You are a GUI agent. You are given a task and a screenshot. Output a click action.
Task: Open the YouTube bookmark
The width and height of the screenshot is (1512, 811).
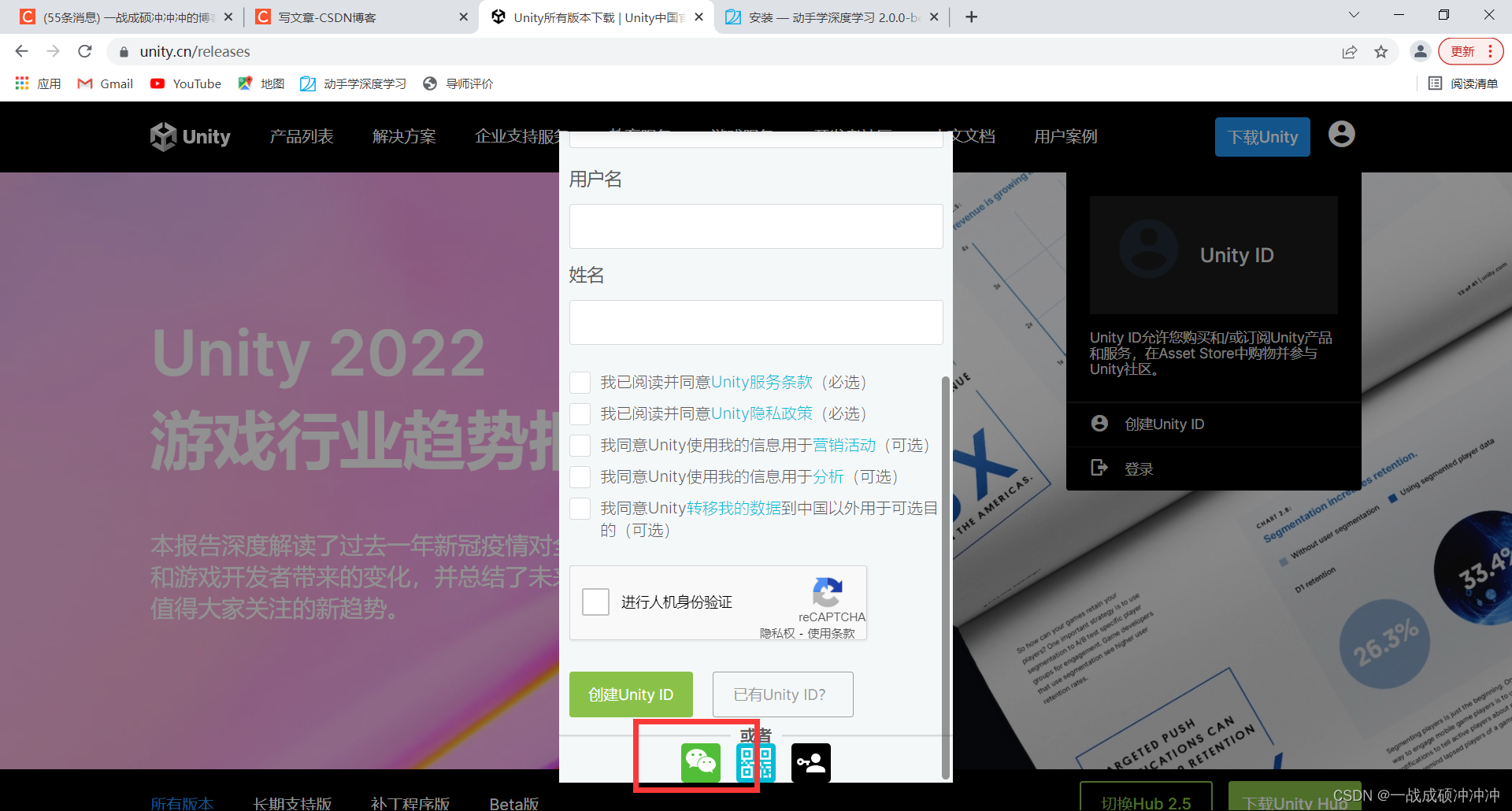(185, 83)
